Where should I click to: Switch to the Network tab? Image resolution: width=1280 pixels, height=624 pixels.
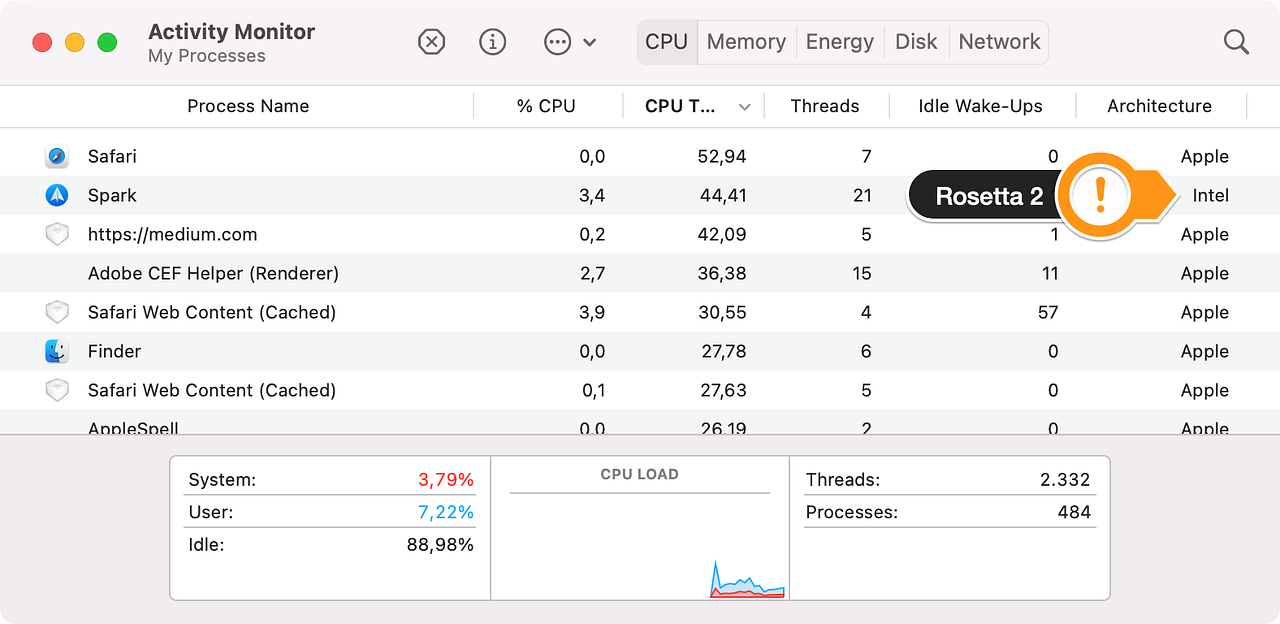pos(999,42)
